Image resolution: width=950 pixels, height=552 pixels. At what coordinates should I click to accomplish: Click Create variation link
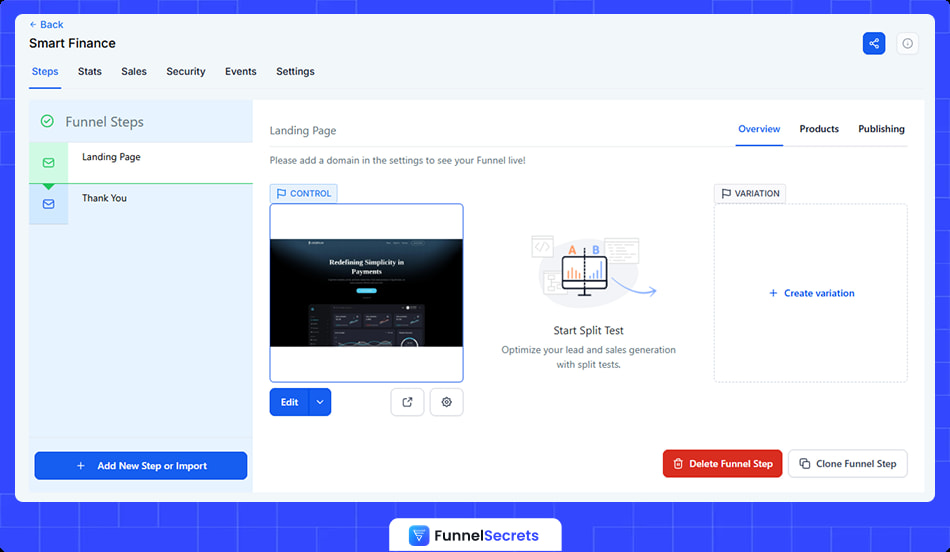click(x=812, y=293)
